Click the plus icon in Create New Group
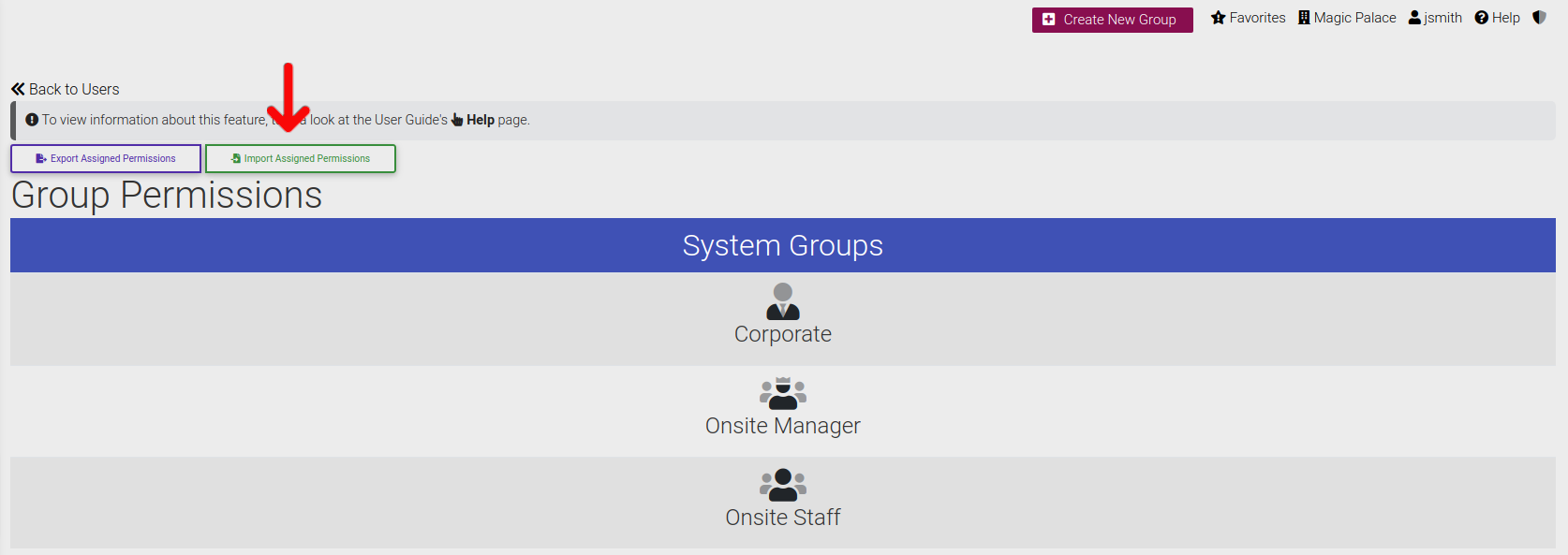This screenshot has height=555, width=1568. point(1048,20)
